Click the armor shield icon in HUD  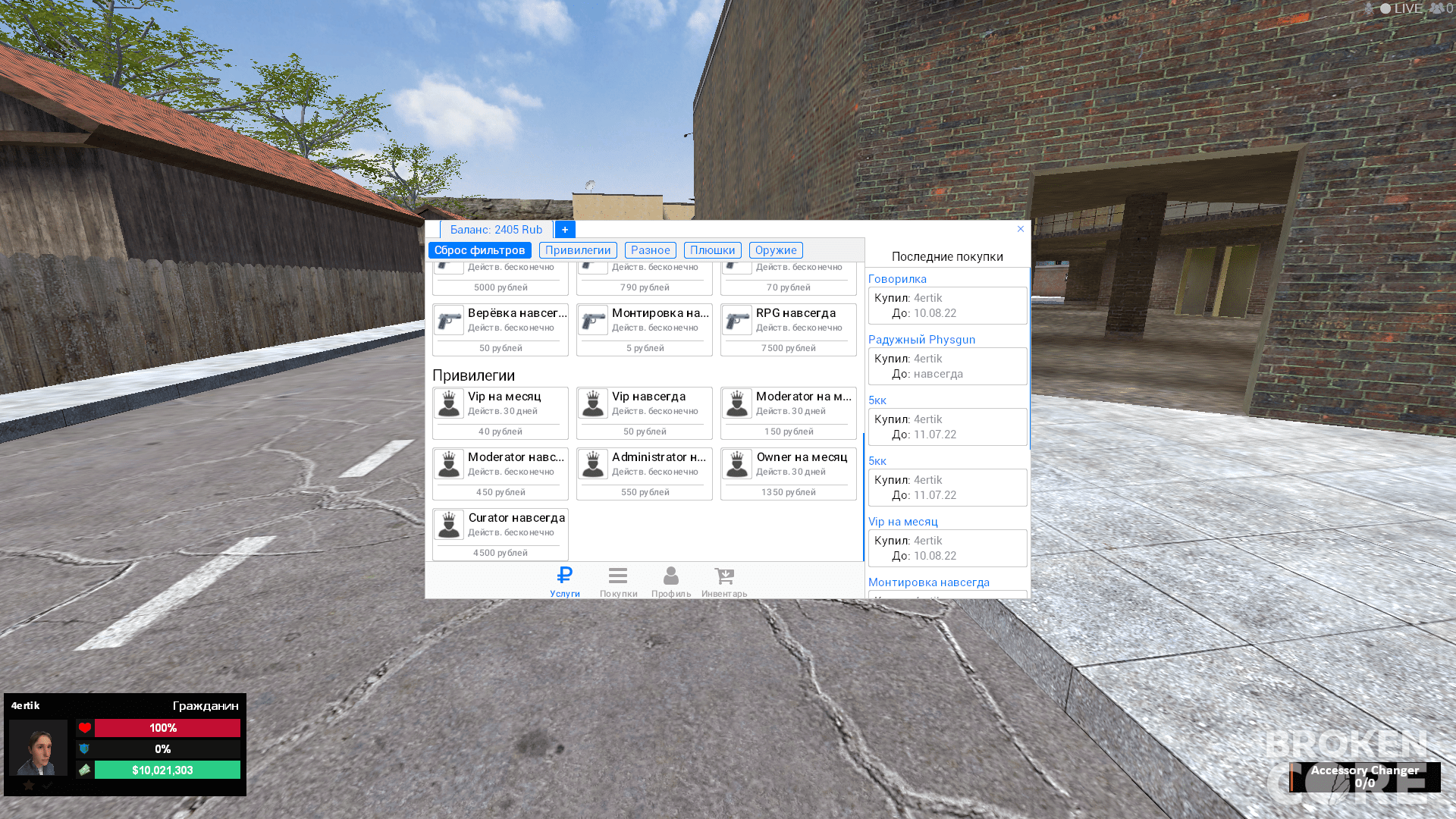tap(84, 749)
